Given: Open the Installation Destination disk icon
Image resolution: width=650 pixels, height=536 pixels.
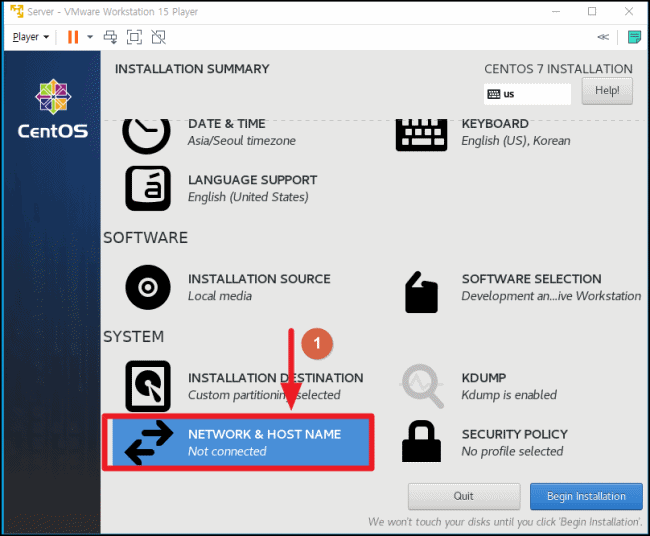Looking at the screenshot, I should point(148,386).
